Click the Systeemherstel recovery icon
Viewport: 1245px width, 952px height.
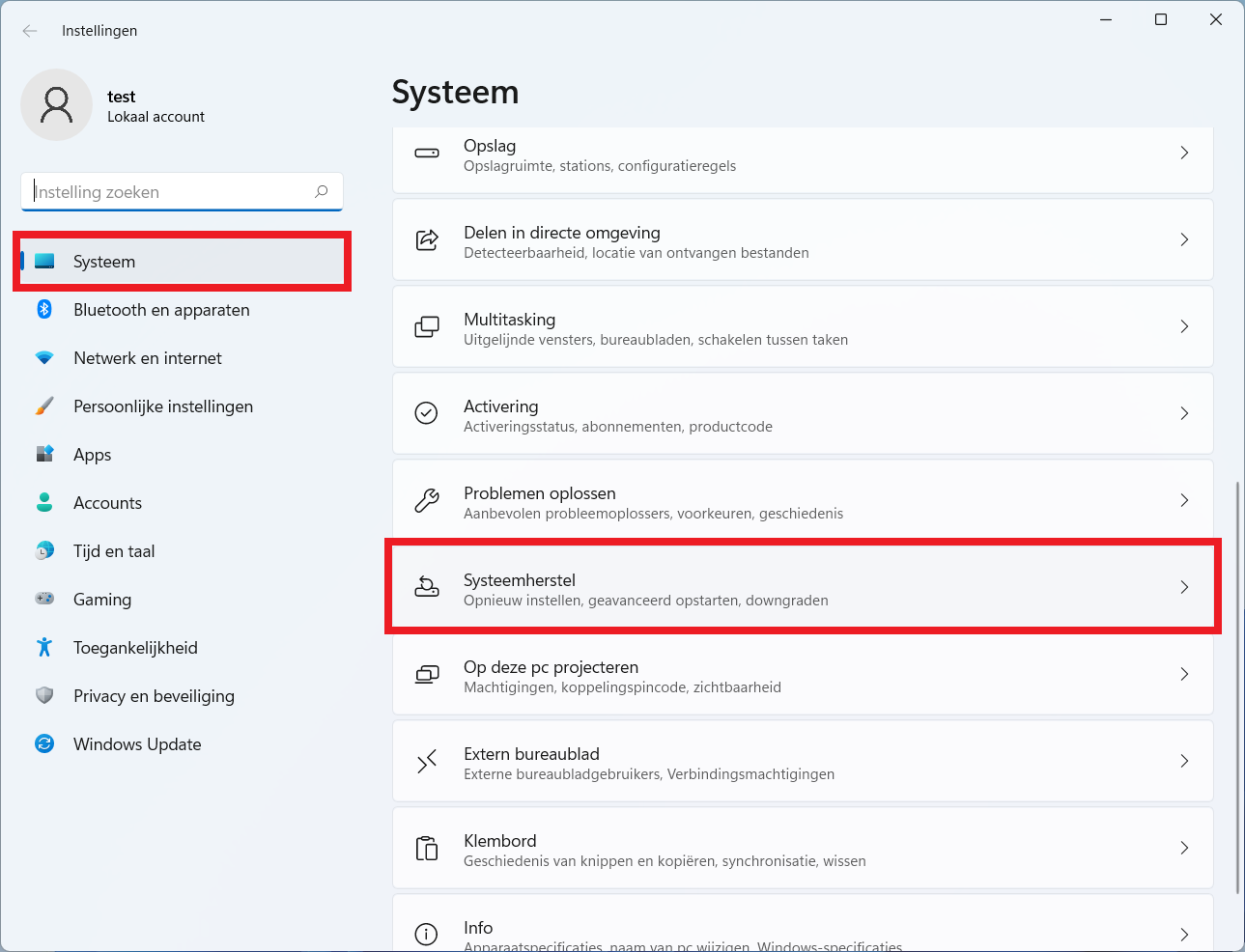pyautogui.click(x=426, y=586)
